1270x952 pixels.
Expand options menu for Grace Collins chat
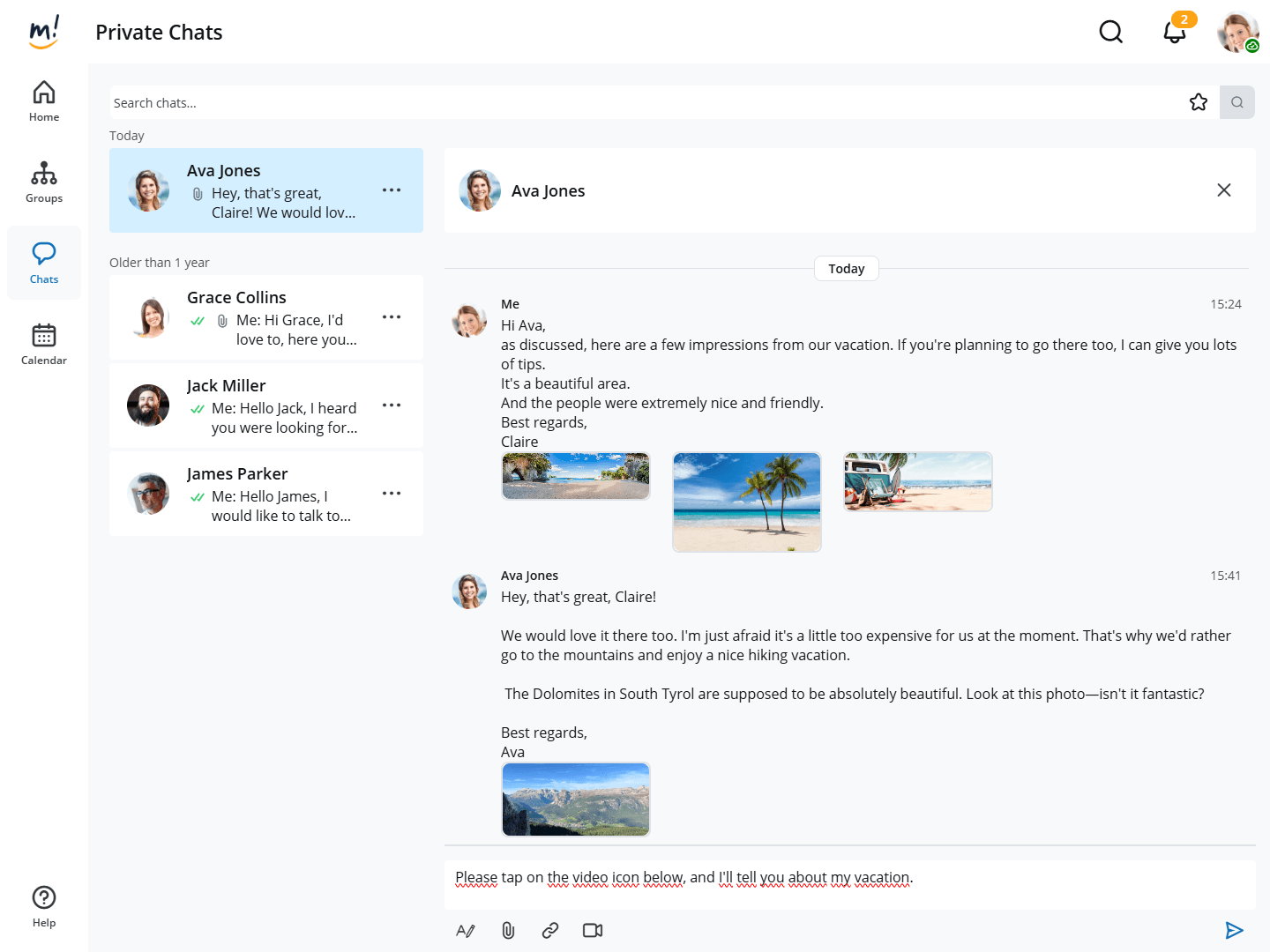click(x=392, y=317)
